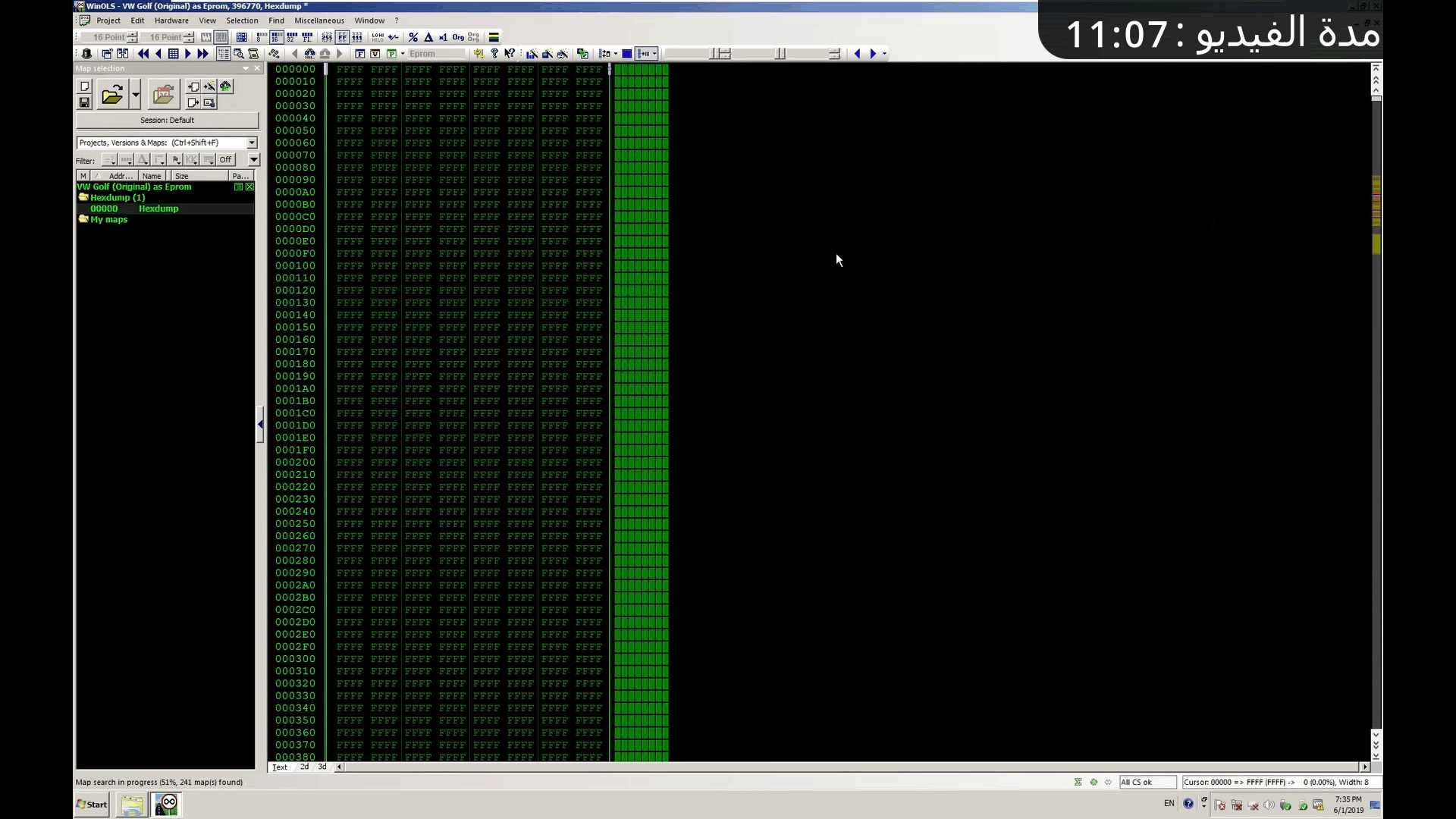Open the Windows Start menu
Viewport: 1456px width, 819px height.
93,804
